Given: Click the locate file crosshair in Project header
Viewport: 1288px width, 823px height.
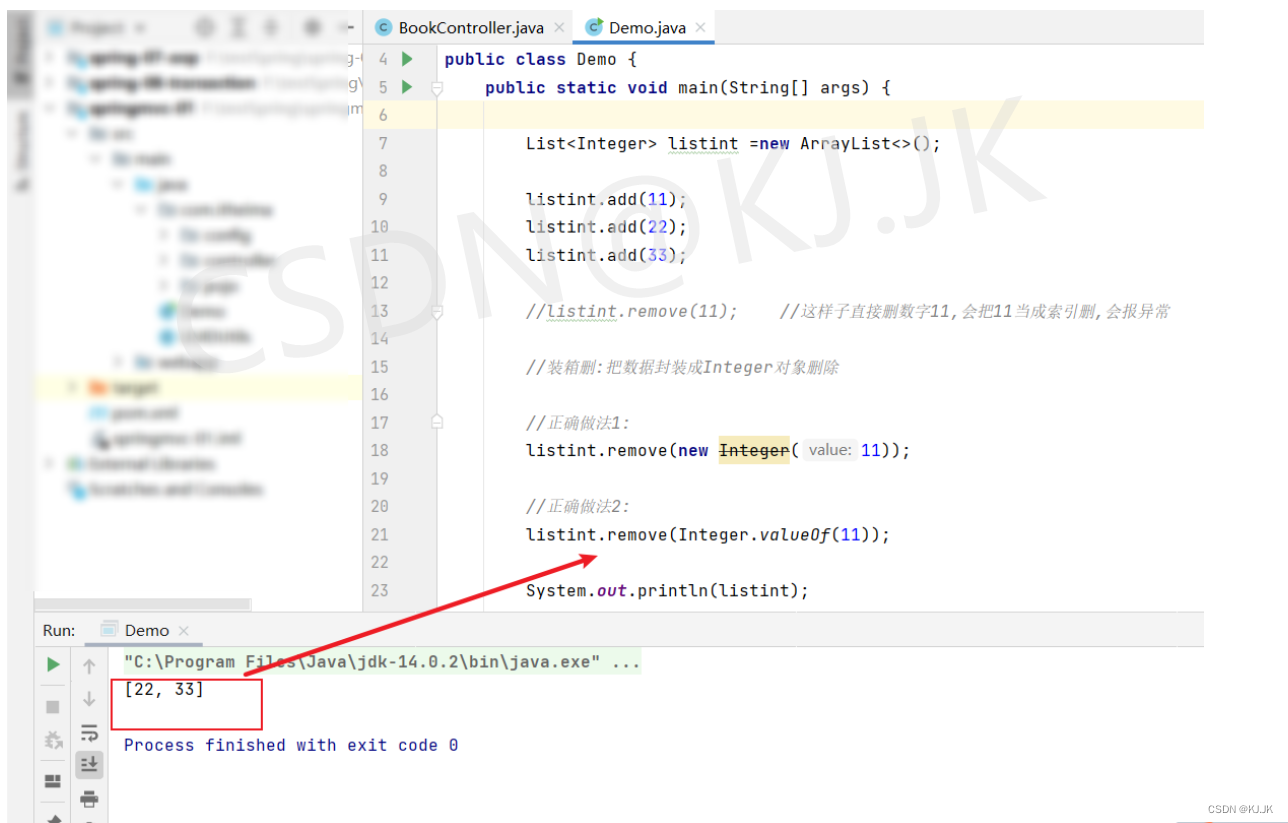Looking at the screenshot, I should coord(204,28).
